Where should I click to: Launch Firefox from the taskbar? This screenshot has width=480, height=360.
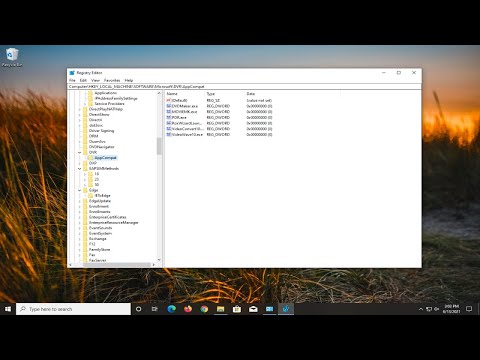pos(188,309)
